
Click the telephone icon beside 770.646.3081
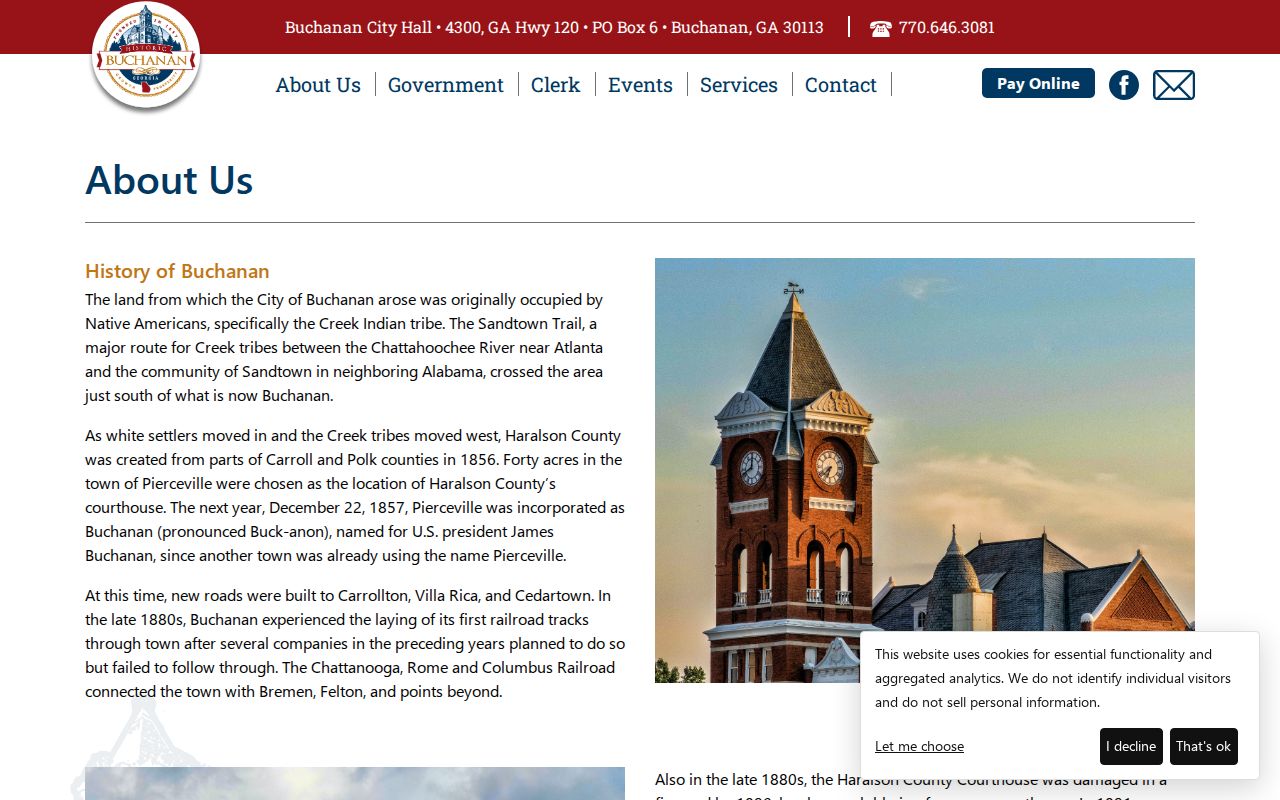(x=880, y=29)
